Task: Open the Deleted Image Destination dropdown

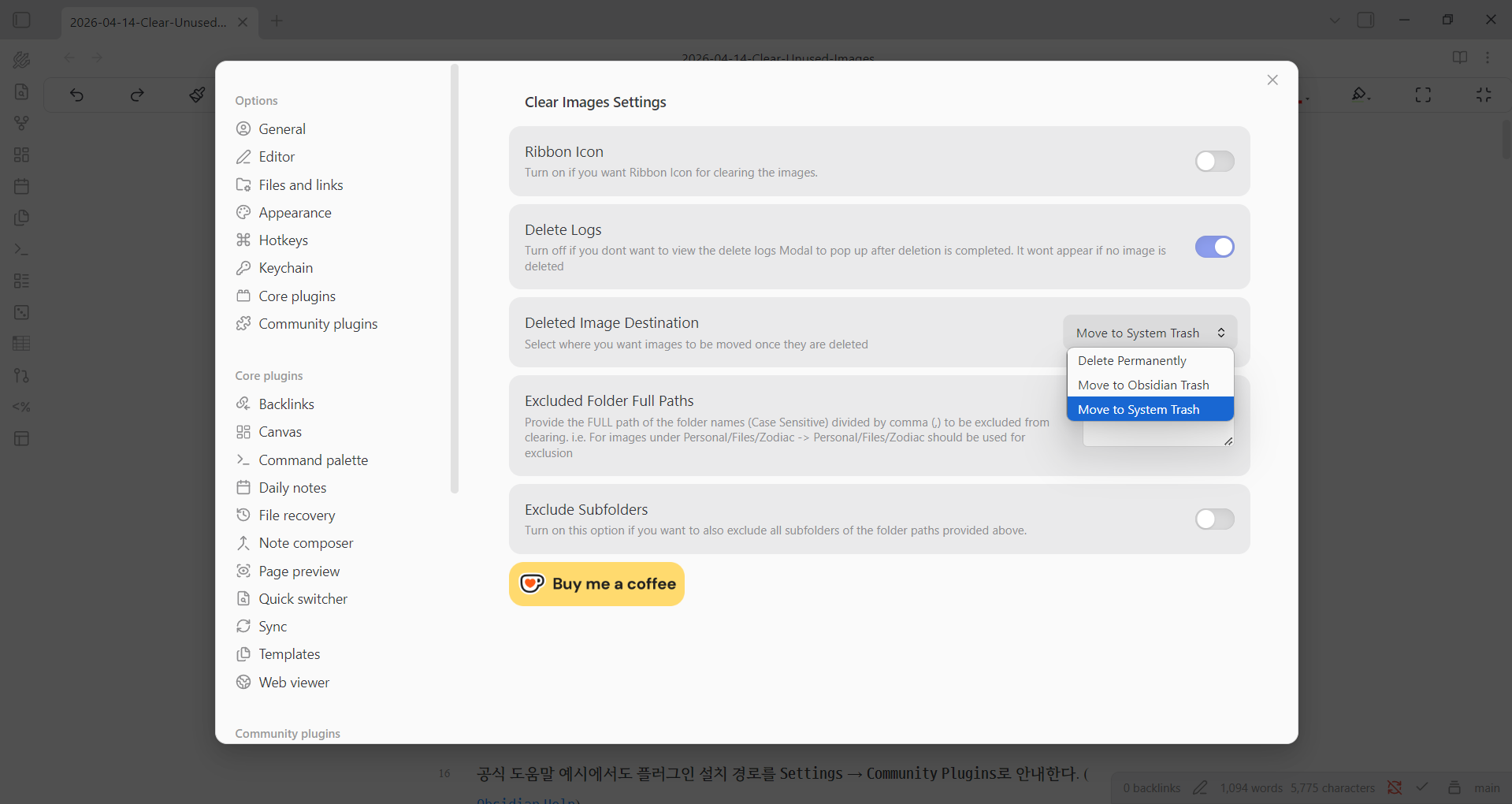Action: [1150, 333]
